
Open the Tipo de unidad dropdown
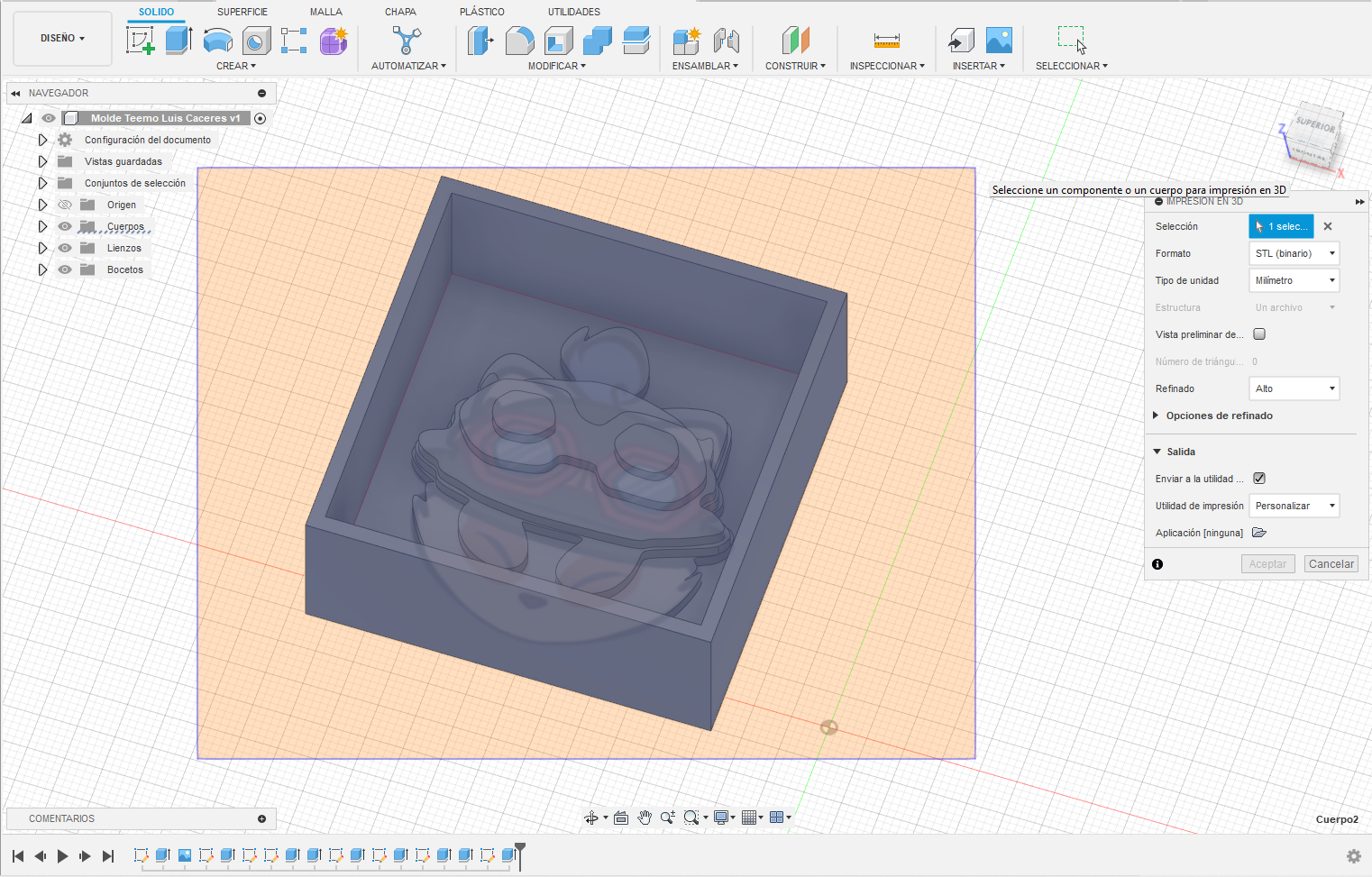(x=1294, y=280)
